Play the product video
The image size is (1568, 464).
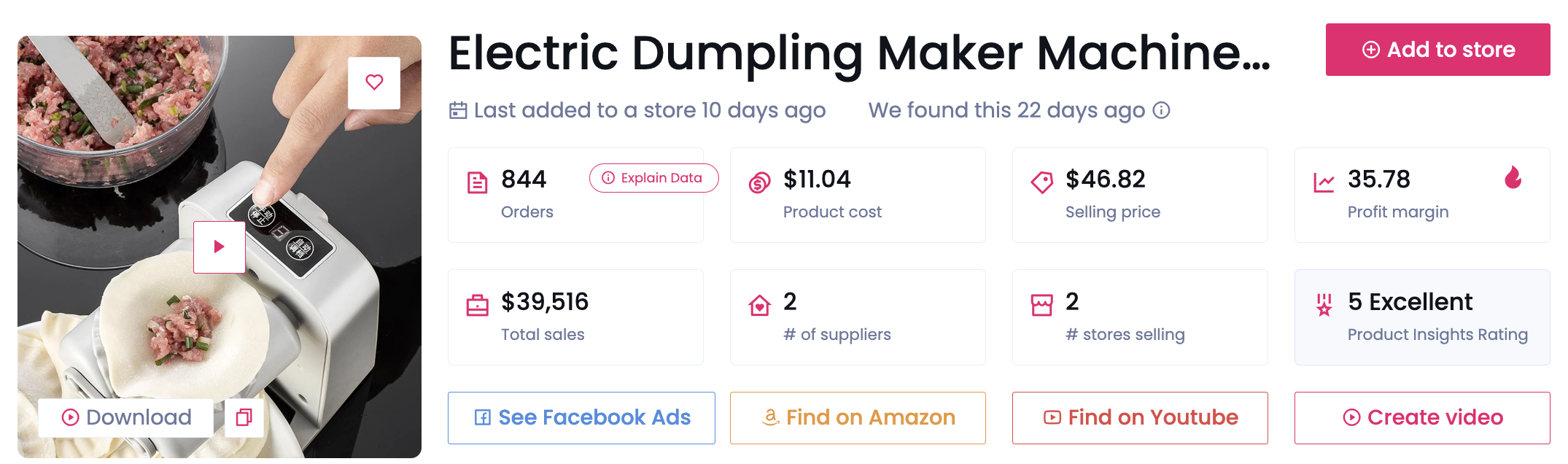[x=219, y=247]
